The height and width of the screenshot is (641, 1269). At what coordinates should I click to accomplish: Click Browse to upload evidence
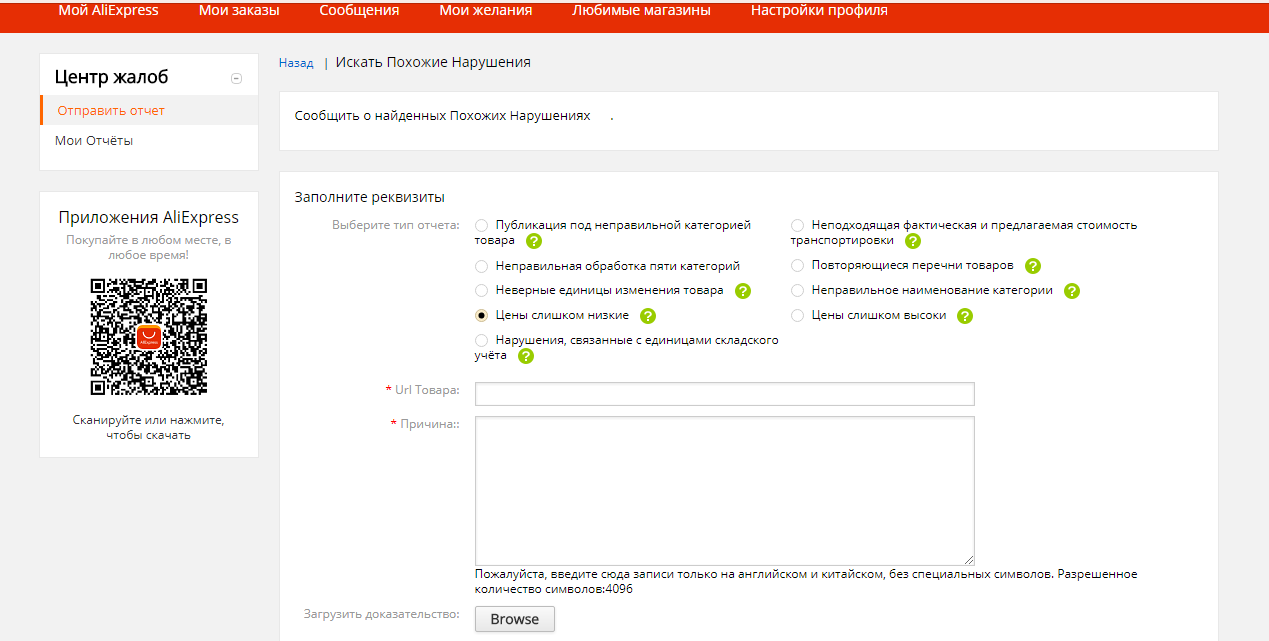click(x=515, y=619)
